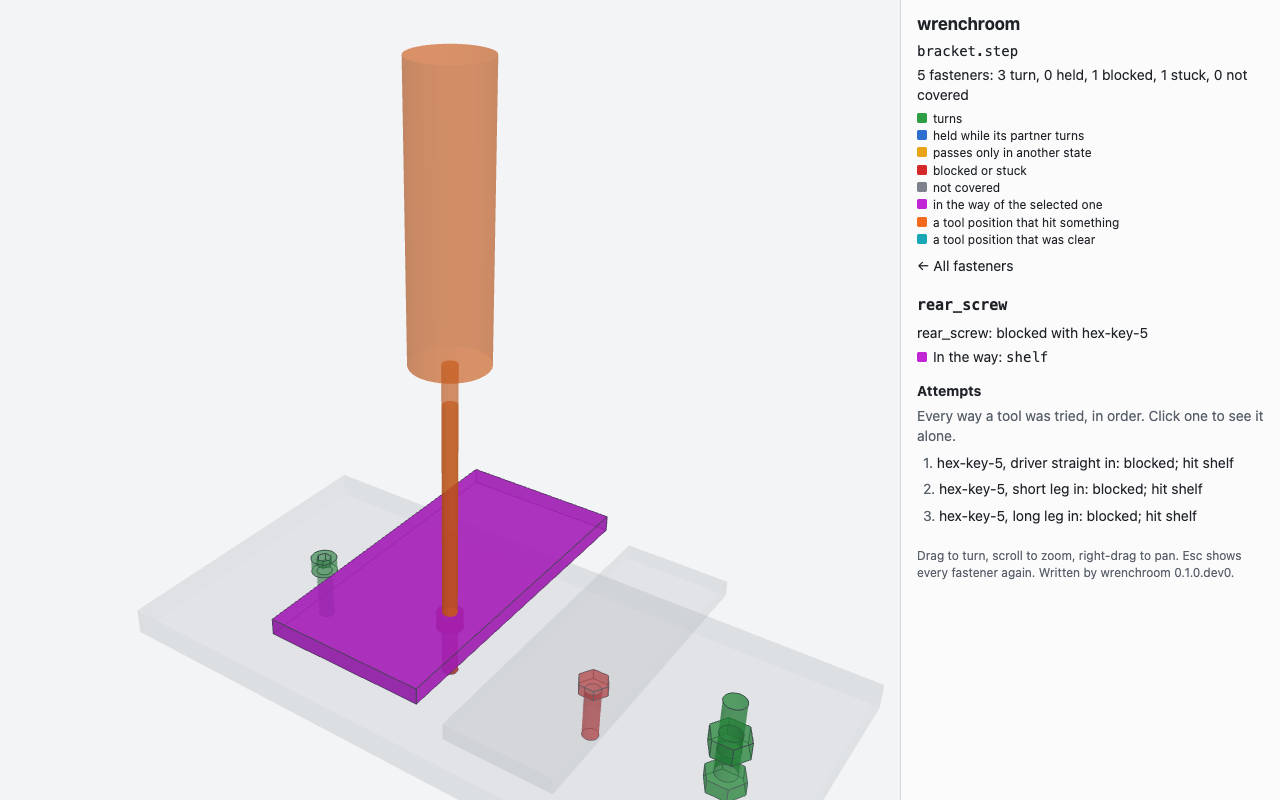Click the small green screw at left

pyautogui.click(x=324, y=582)
